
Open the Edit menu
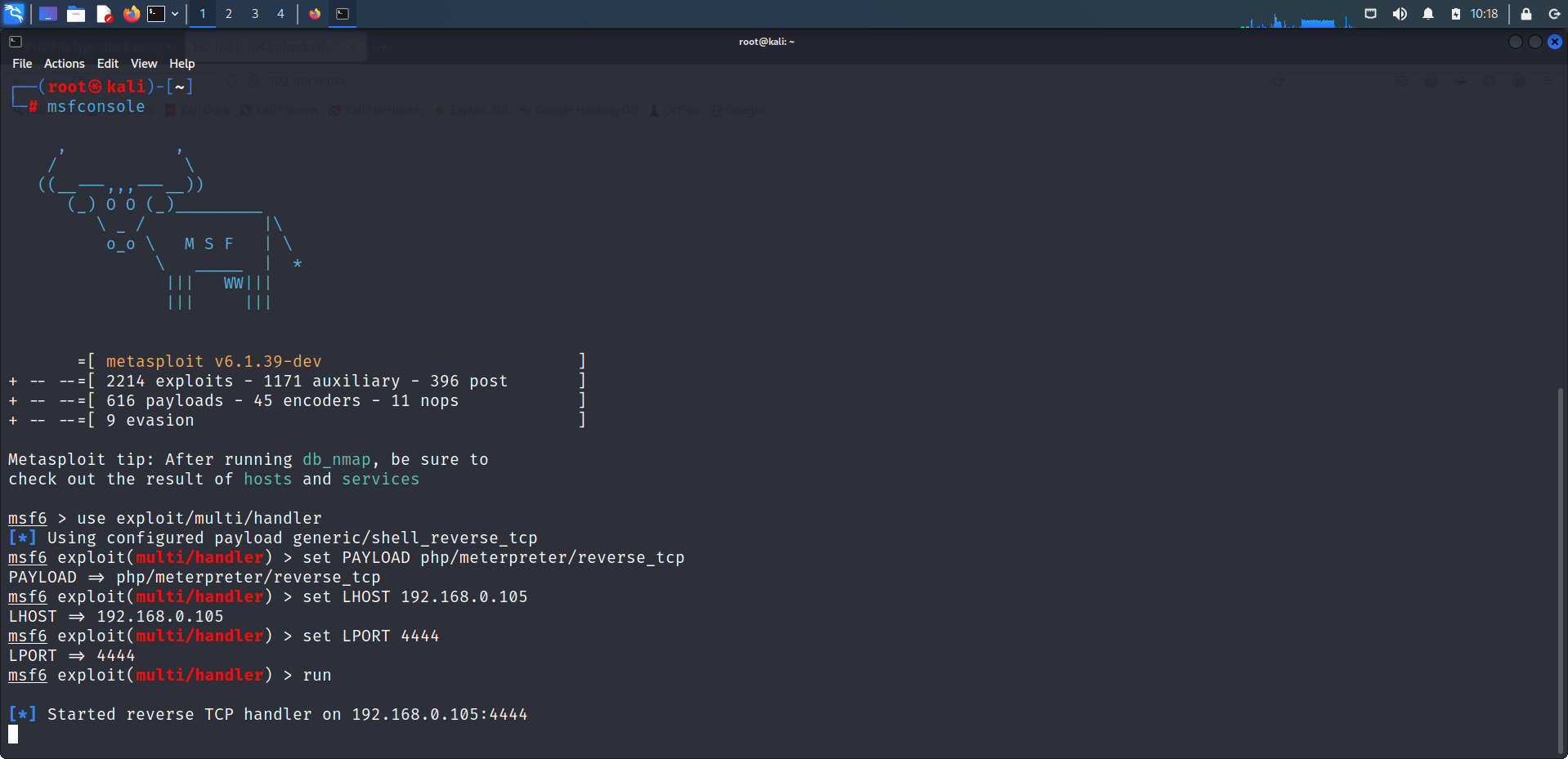click(x=108, y=64)
